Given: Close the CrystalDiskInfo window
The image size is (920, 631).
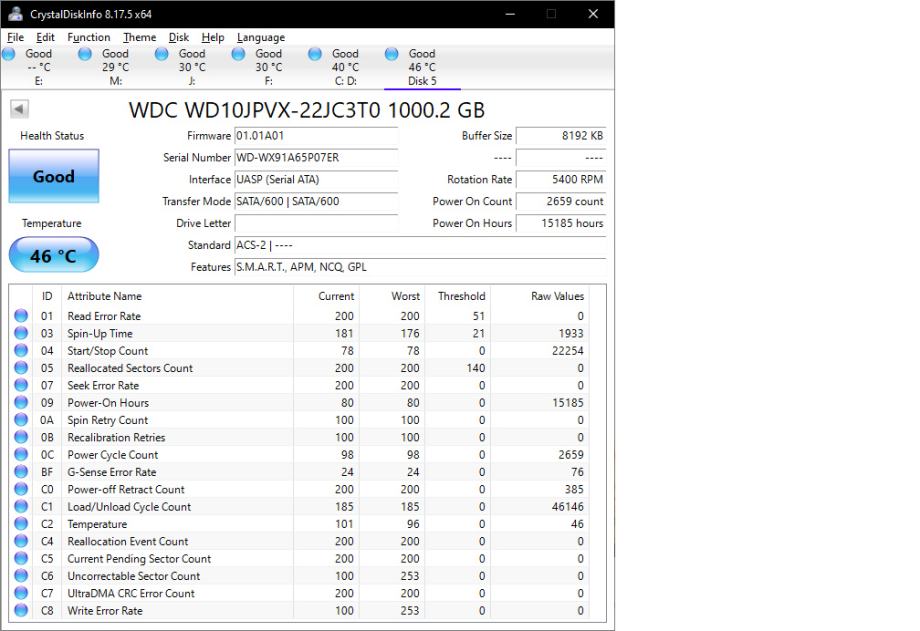Looking at the screenshot, I should pyautogui.click(x=593, y=14).
